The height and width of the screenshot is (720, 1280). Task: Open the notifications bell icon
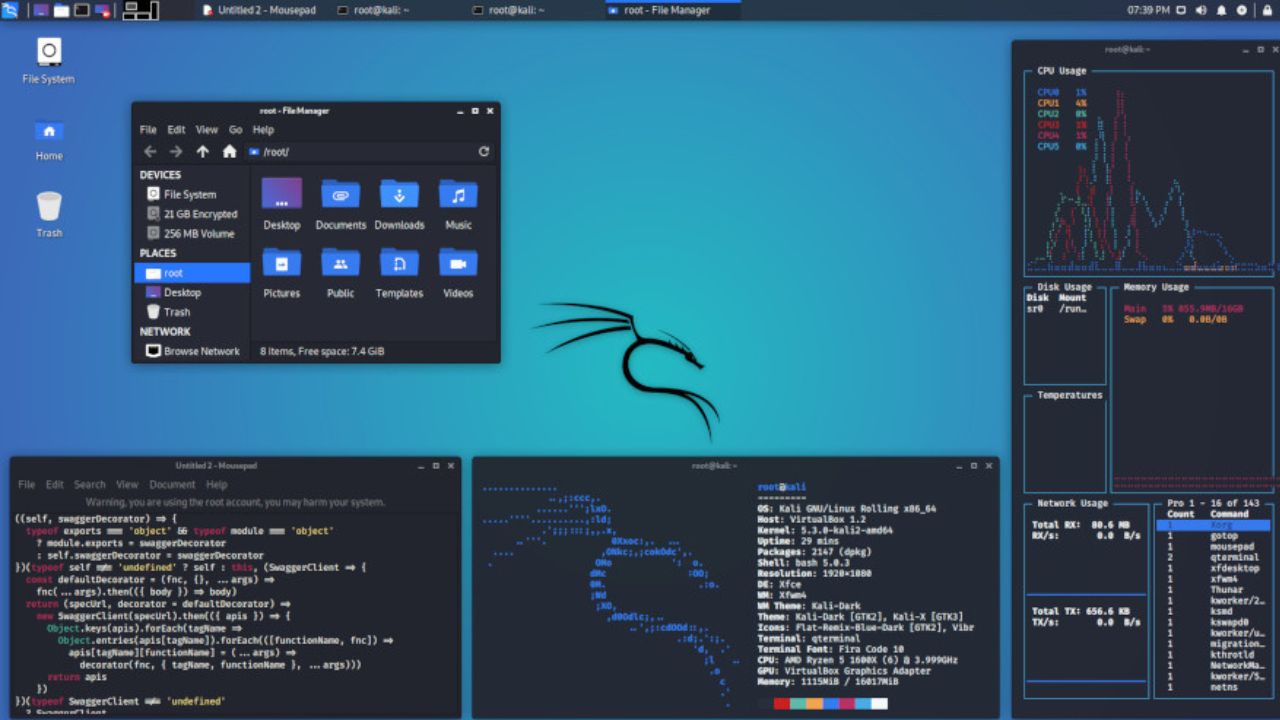click(x=1222, y=10)
